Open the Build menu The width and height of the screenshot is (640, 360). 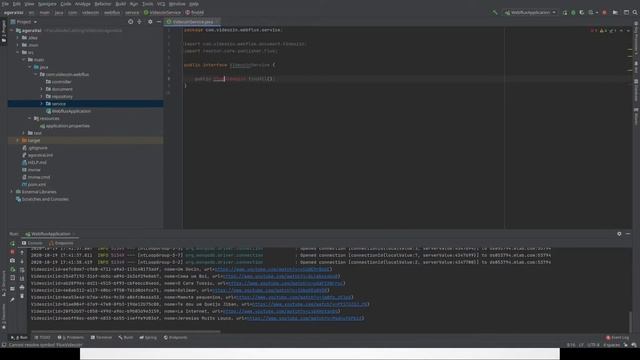(121, 4)
